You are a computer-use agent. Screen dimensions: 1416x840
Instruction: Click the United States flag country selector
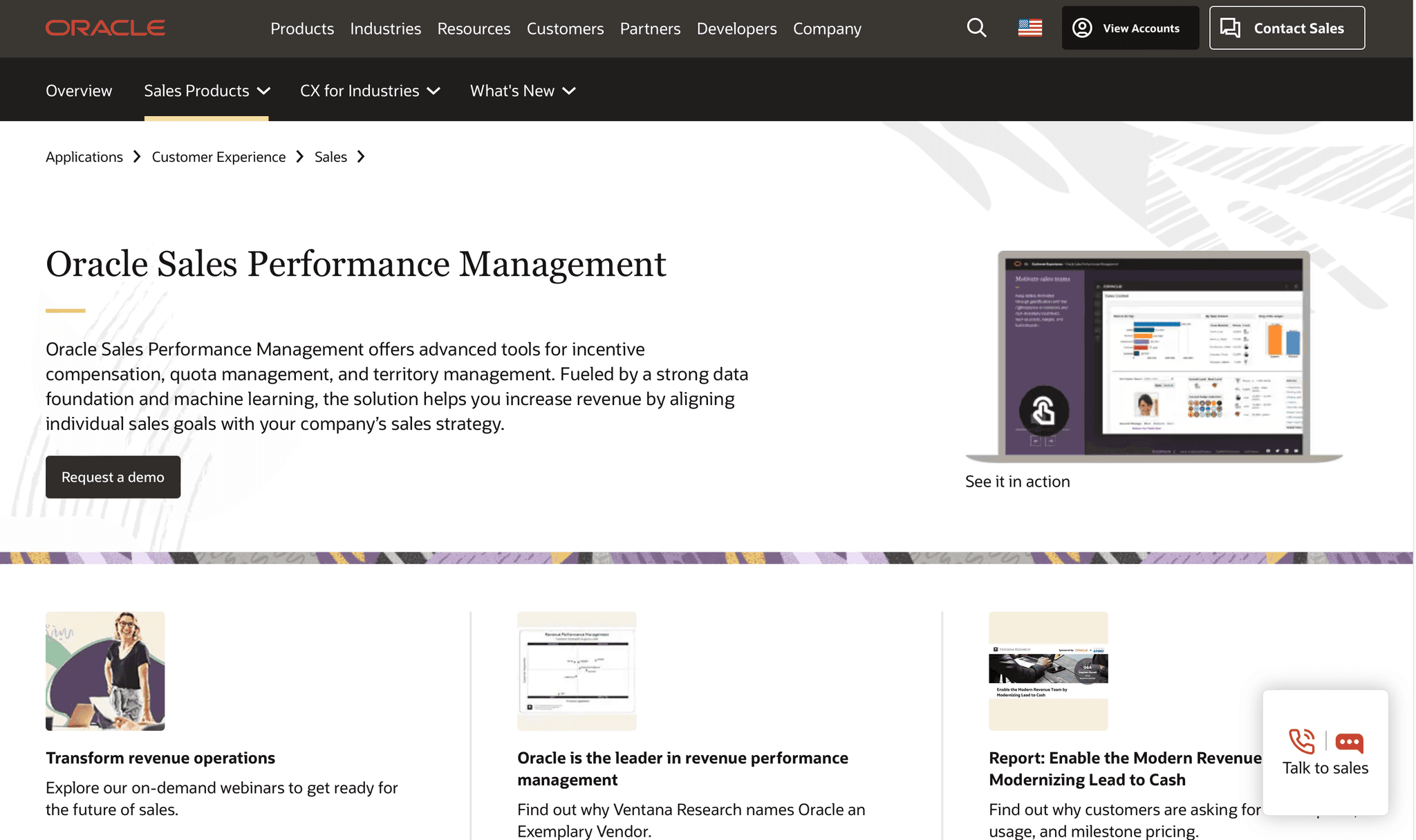pyautogui.click(x=1030, y=28)
